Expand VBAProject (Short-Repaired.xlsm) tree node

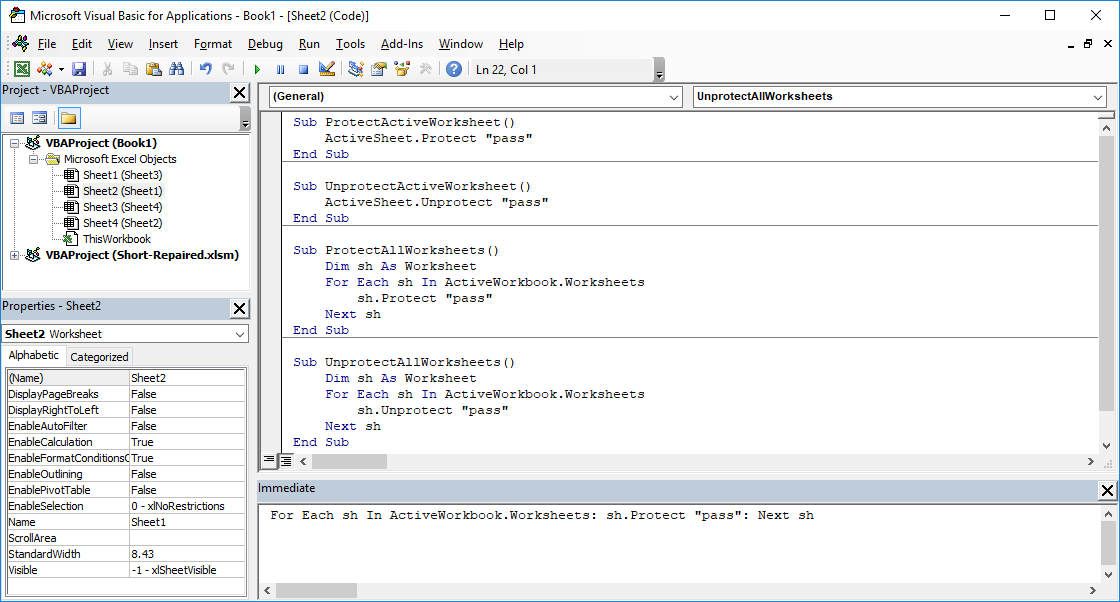[x=14, y=255]
